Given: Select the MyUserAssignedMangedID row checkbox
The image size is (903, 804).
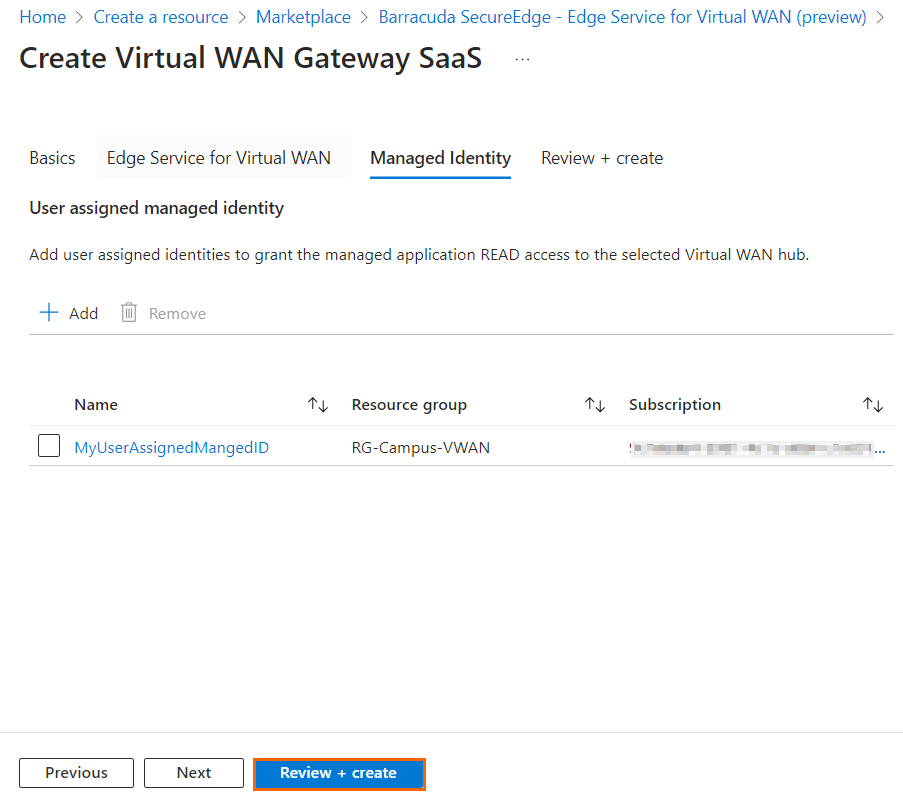Looking at the screenshot, I should click(x=49, y=447).
